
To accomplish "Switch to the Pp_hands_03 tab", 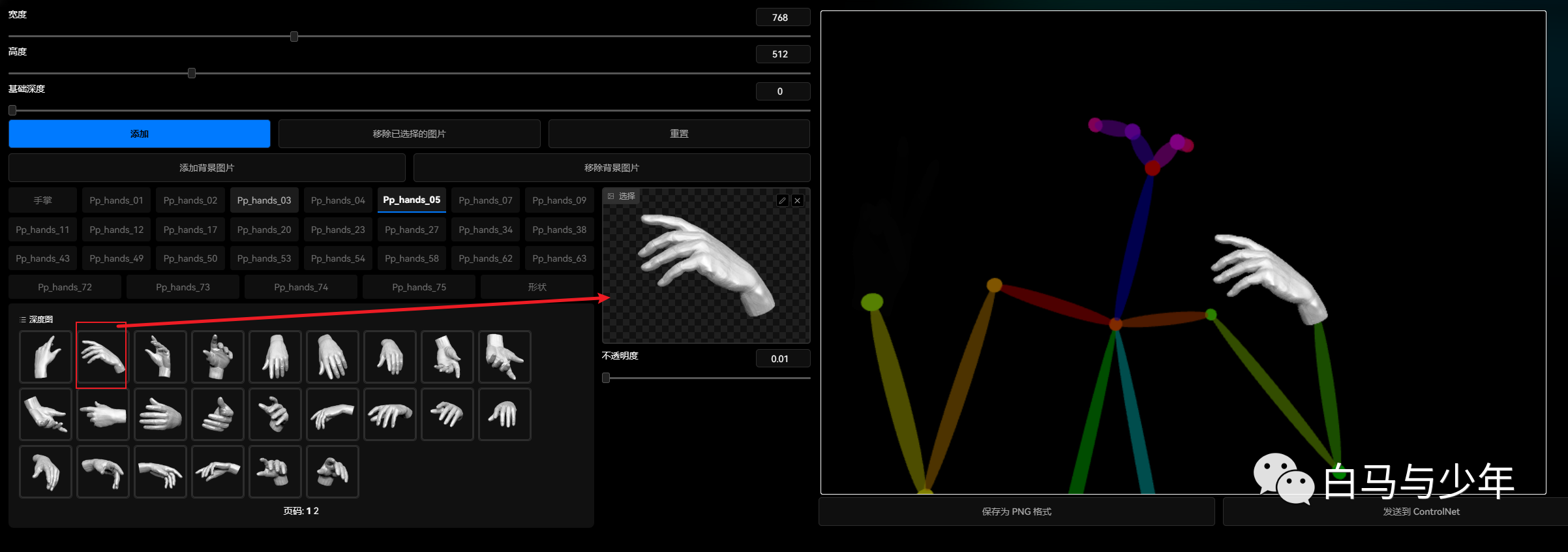I will coord(264,200).
